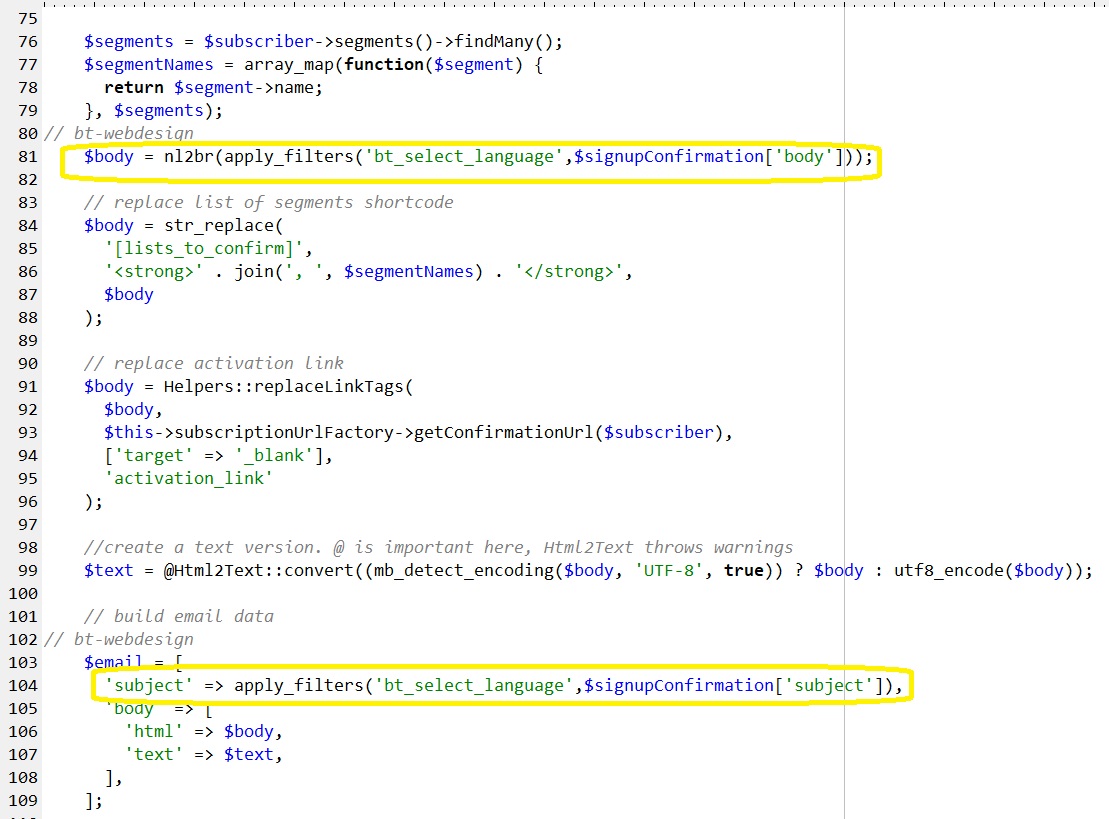
Task: Click line number 88 in the gutter
Action: 28,318
